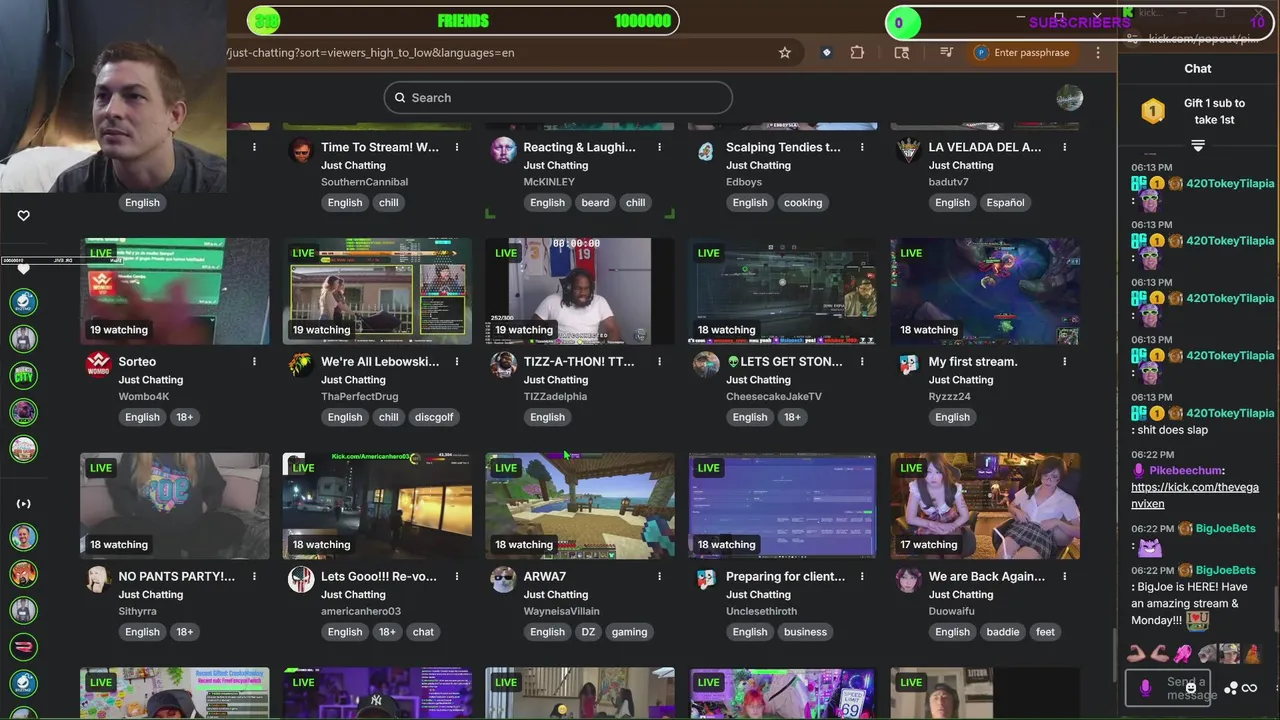Open the ARWA7 Minecraft stream thumbnail
Screen dimensions: 1280x720
(x=580, y=506)
